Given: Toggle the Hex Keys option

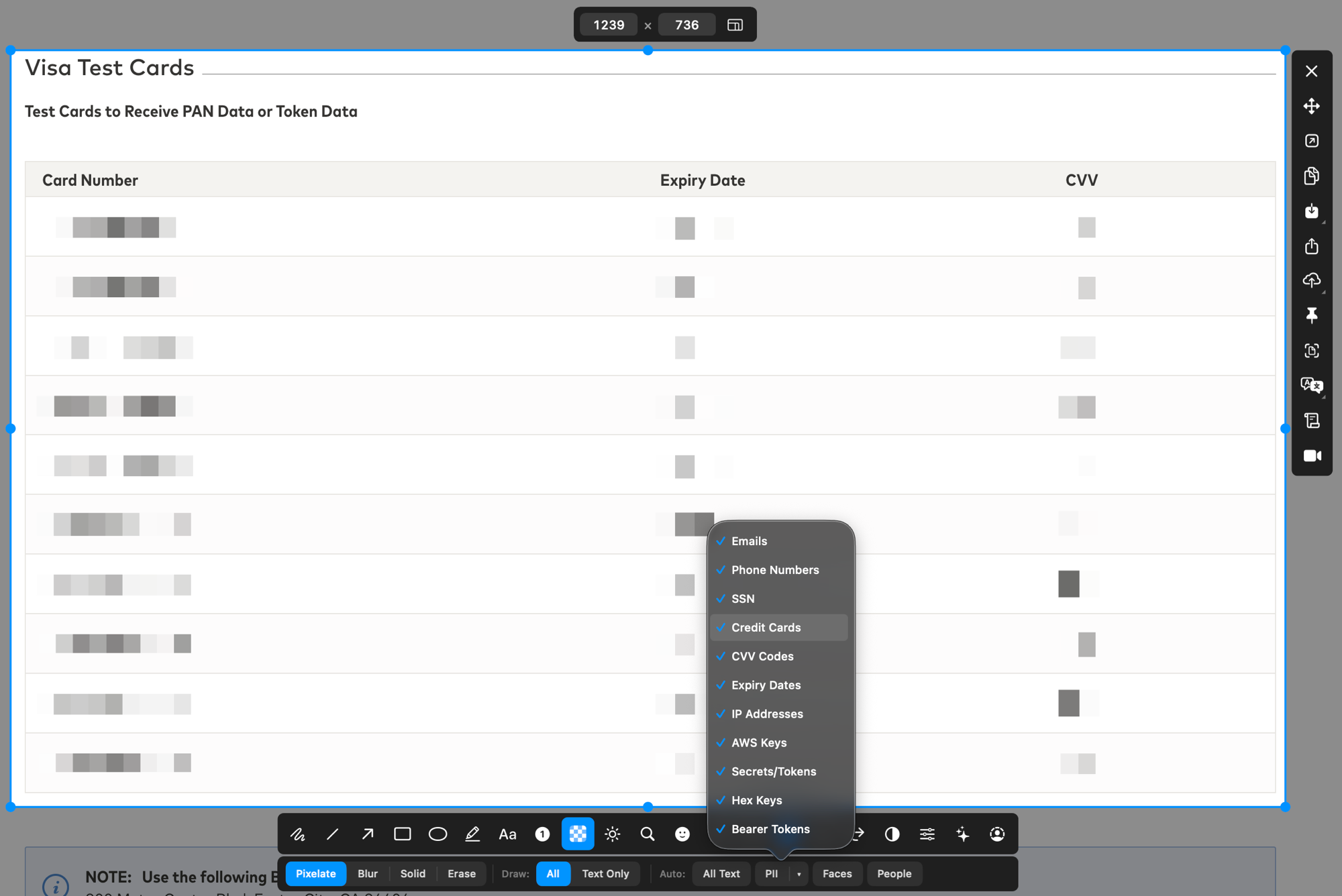Looking at the screenshot, I should pos(779,801).
